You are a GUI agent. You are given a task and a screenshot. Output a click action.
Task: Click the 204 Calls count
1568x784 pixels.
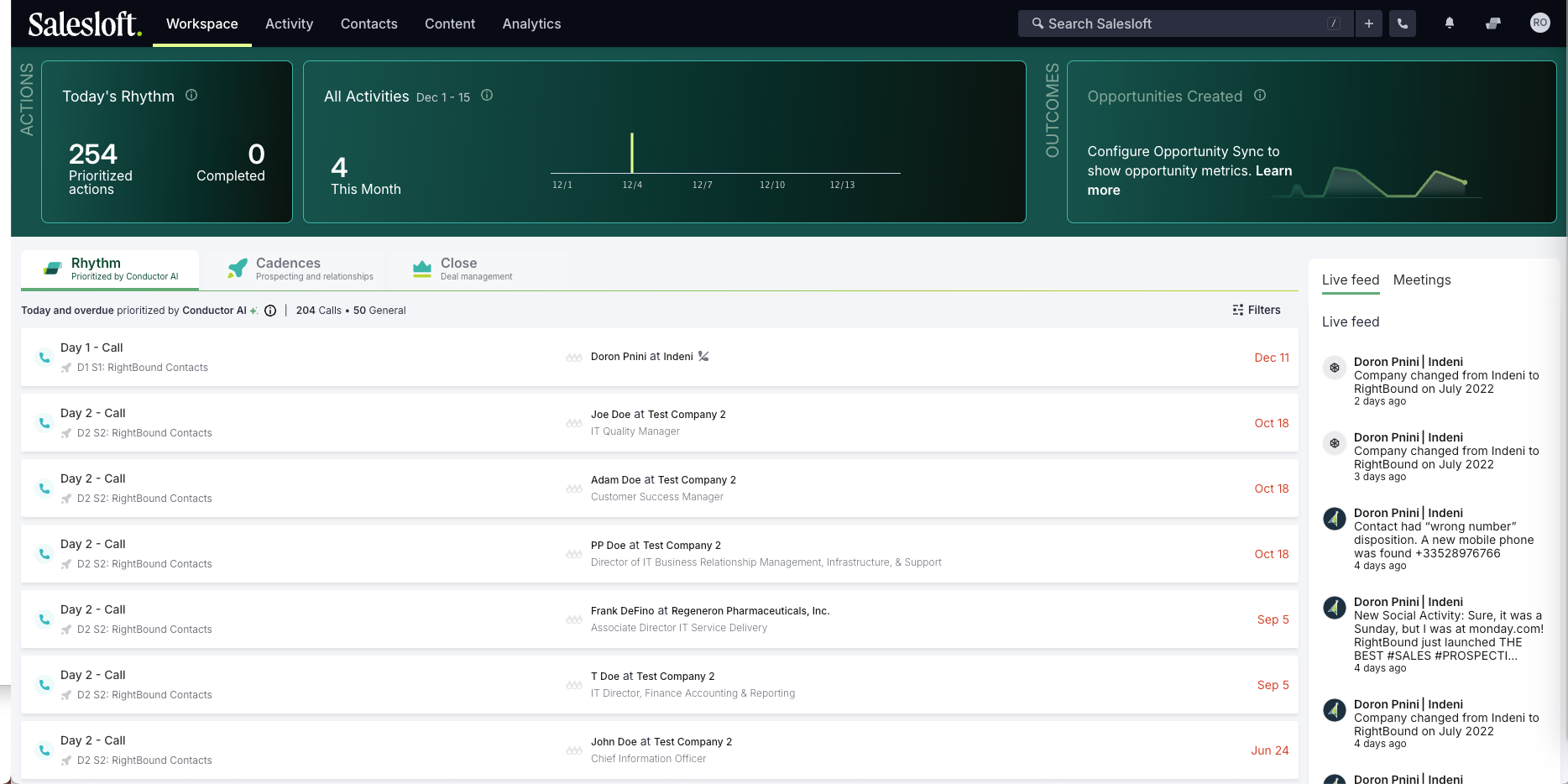click(x=319, y=311)
